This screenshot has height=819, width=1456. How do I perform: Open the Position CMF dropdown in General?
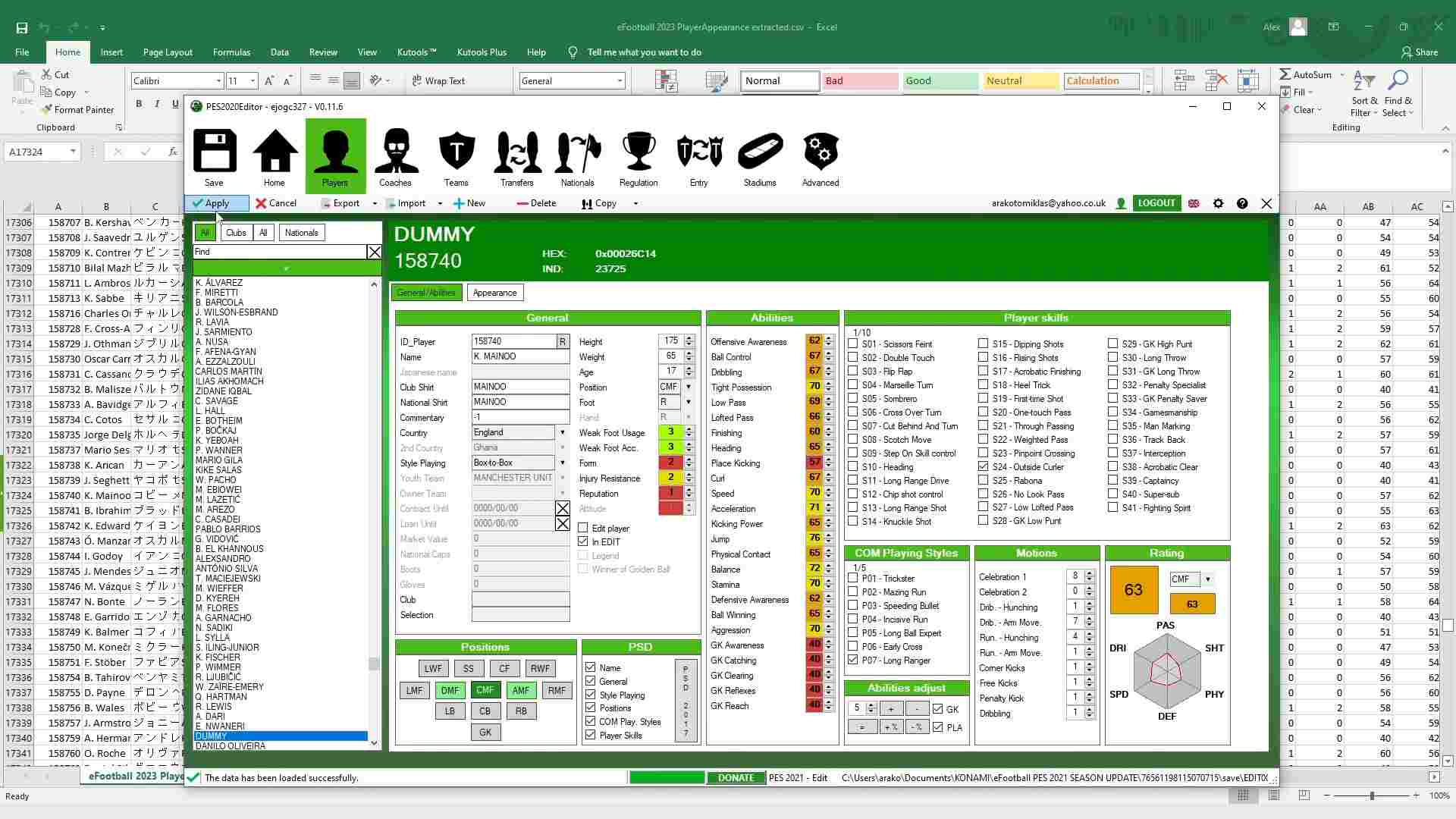pos(689,387)
